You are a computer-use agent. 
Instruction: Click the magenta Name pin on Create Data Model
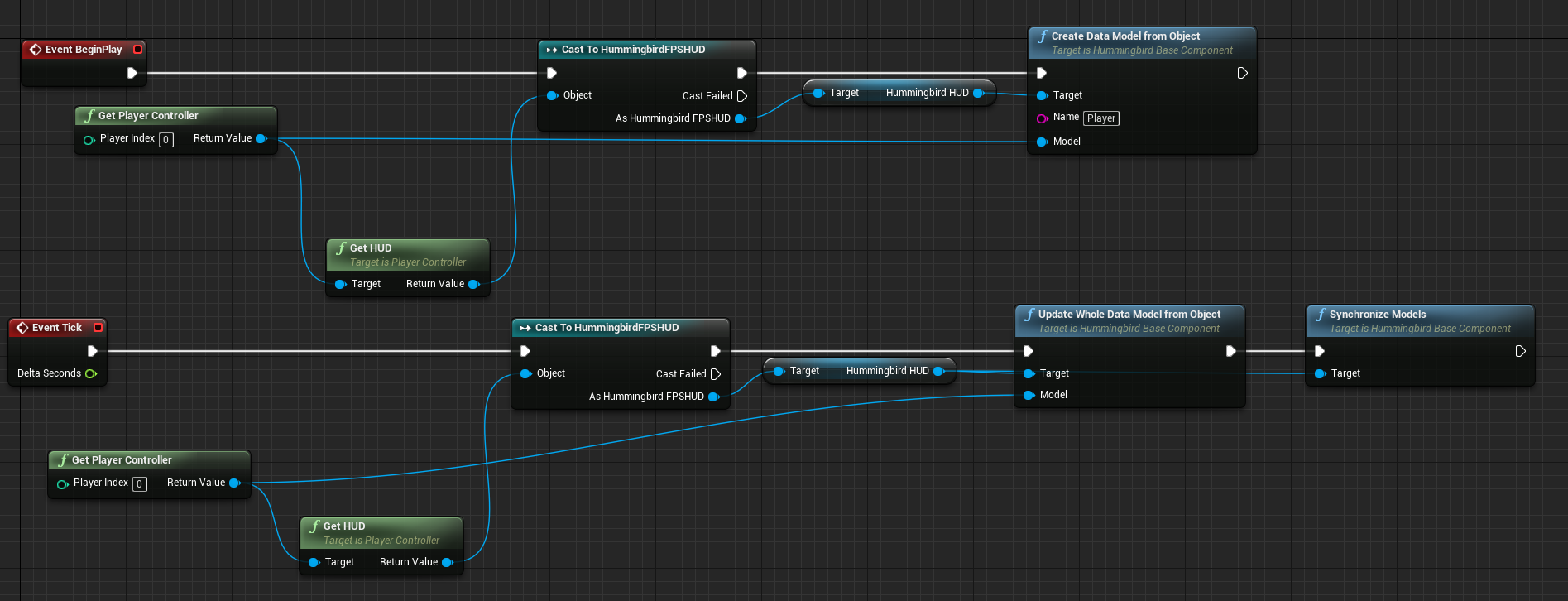pyautogui.click(x=1042, y=118)
